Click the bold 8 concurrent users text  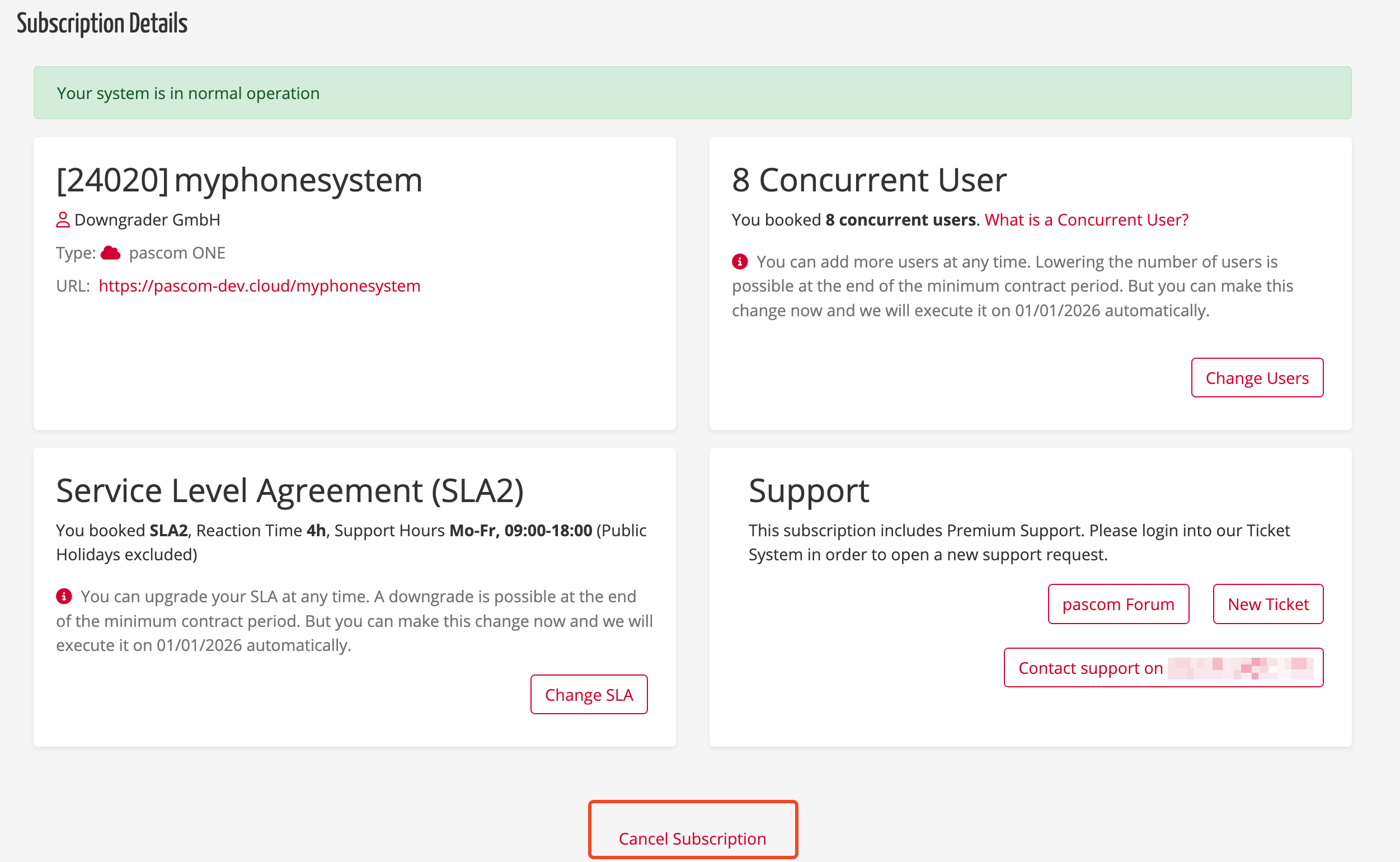click(x=900, y=219)
